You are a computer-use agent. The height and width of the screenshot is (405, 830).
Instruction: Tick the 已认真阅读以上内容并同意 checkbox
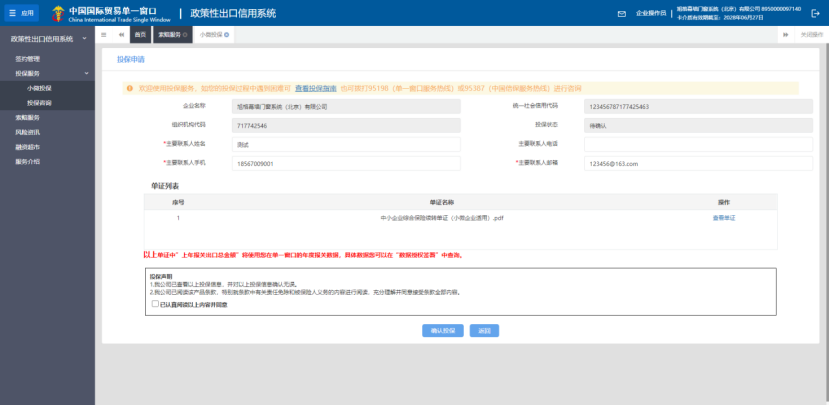coord(155,304)
